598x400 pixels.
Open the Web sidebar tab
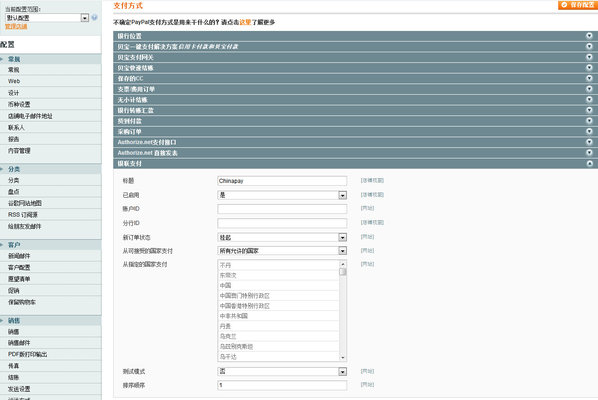coord(51,81)
